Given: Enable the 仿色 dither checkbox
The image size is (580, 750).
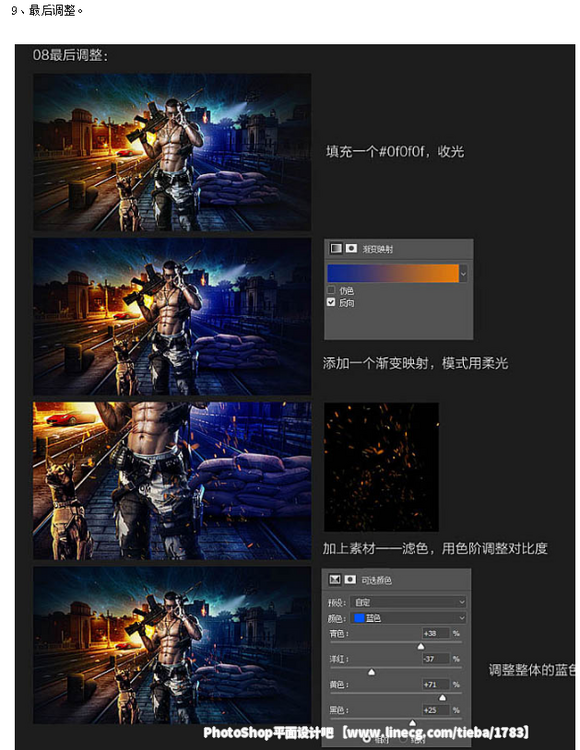Looking at the screenshot, I should [x=331, y=289].
